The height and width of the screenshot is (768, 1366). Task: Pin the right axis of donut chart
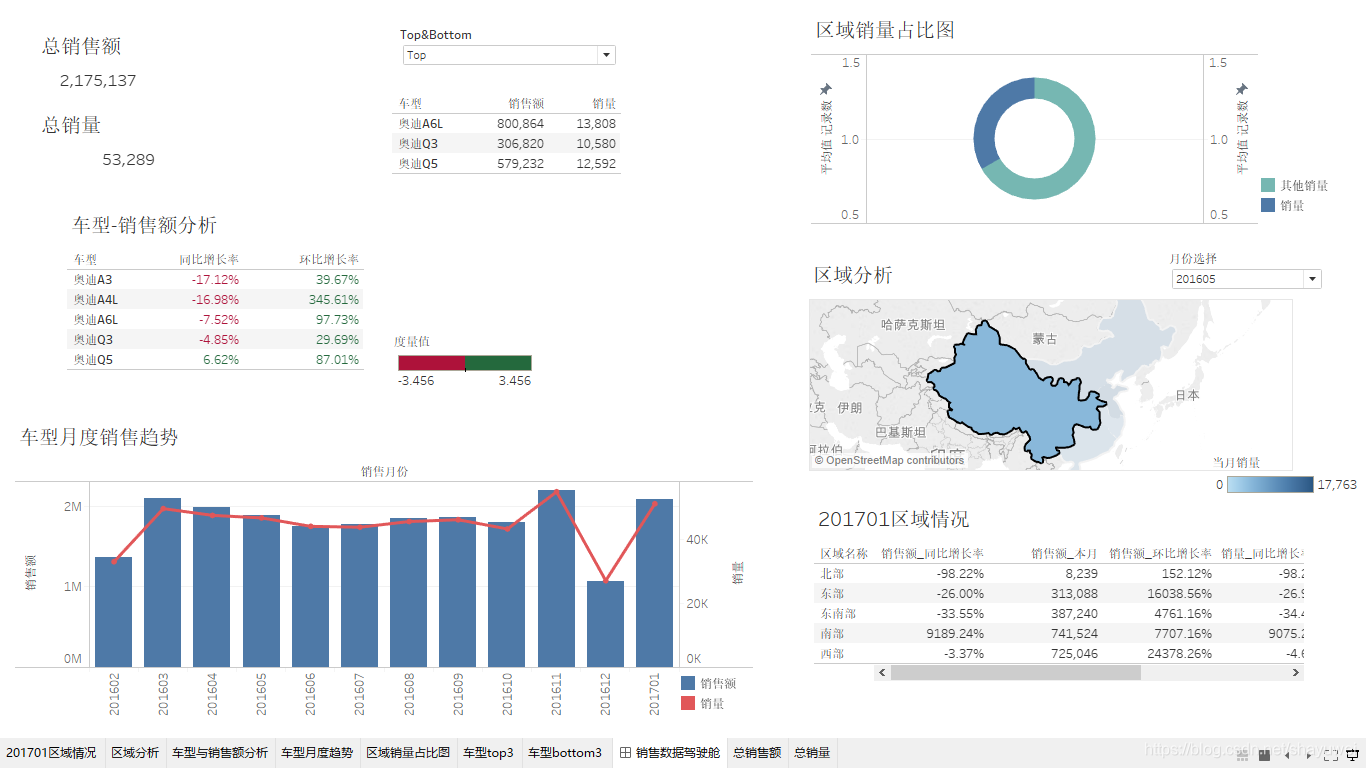[x=1242, y=90]
